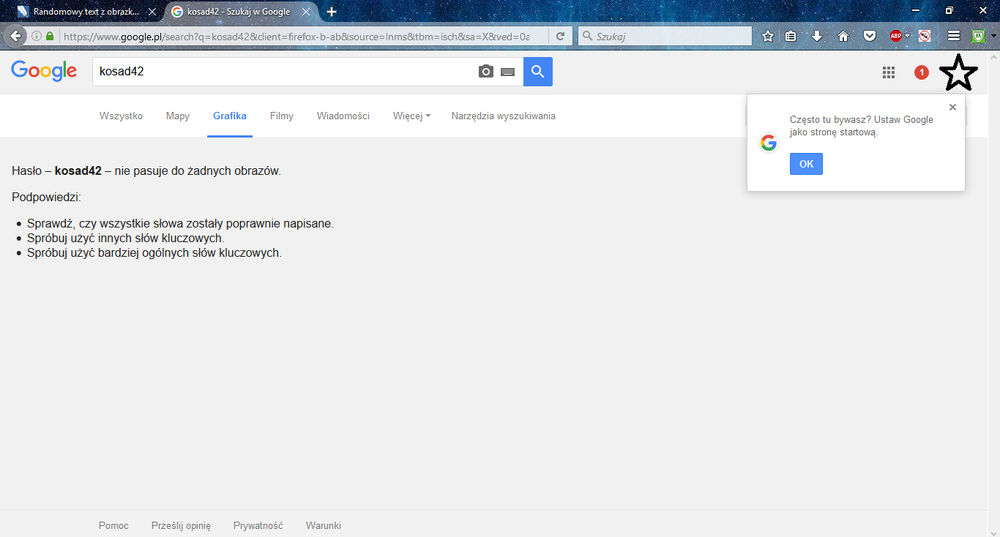This screenshot has width=1000, height=537.
Task: Open Narzędzia wyszukiwania
Action: tap(503, 116)
